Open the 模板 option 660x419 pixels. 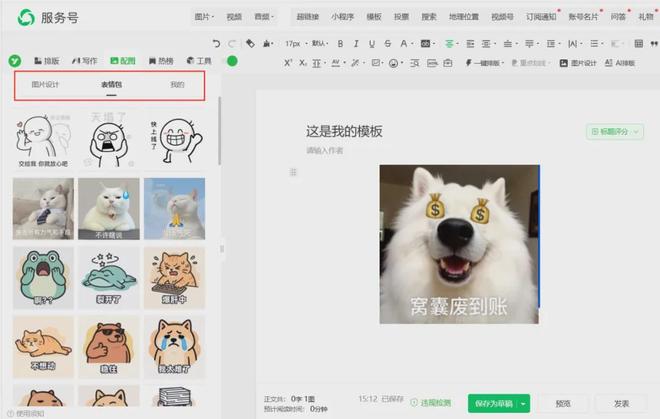(x=374, y=17)
